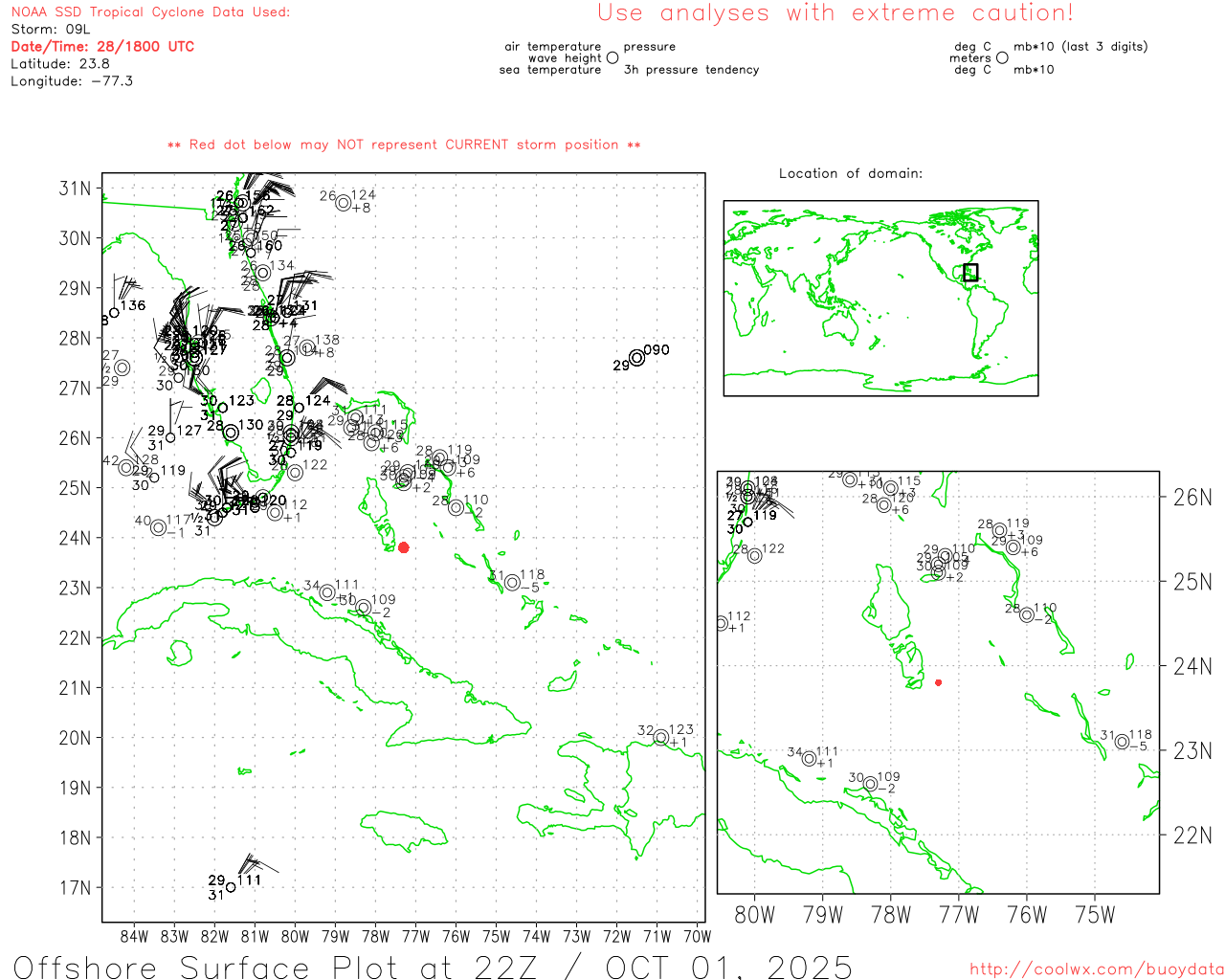Viewport: 1225px width, 980px height.
Task: Click the deg C mb*10 legend circle
Action: coord(1002,57)
